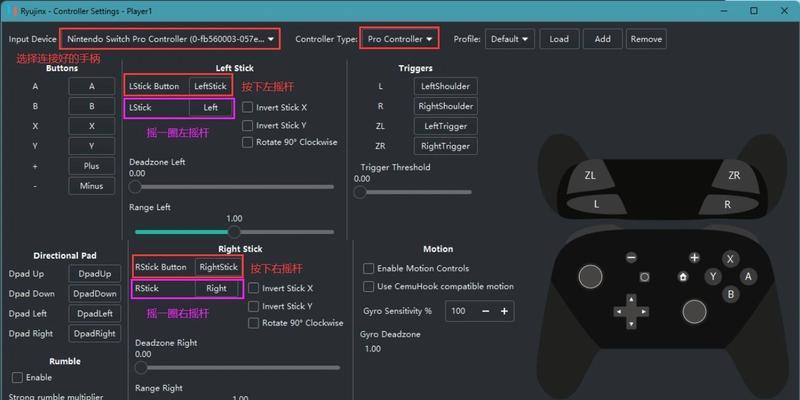Decrease Gyro Sensitivity with minus stepper
This screenshot has height=400, width=800.
click(486, 311)
